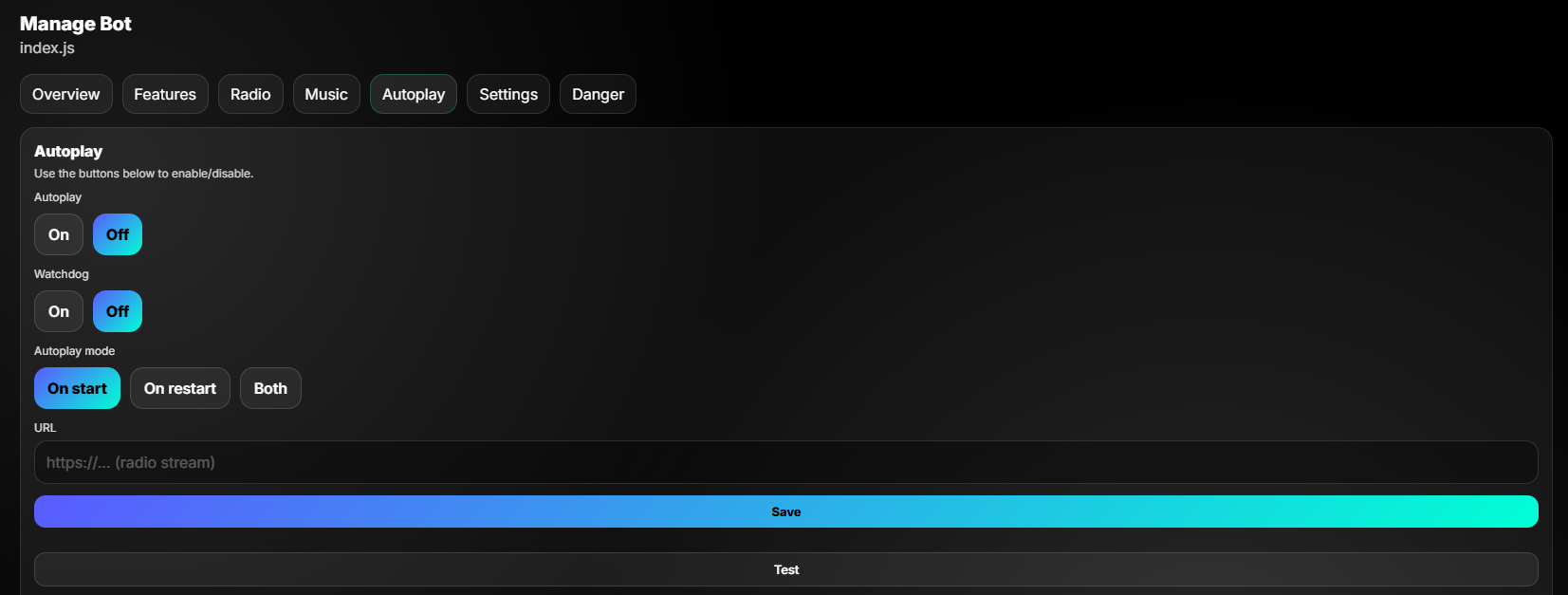Turn Autoplay On
The height and width of the screenshot is (595, 1568).
[x=59, y=234]
